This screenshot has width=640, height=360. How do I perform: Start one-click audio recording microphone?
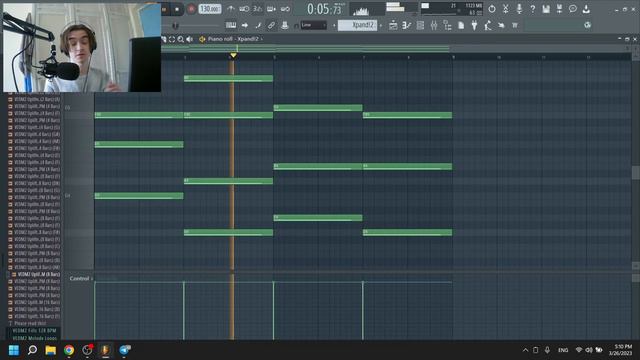pyautogui.click(x=519, y=9)
